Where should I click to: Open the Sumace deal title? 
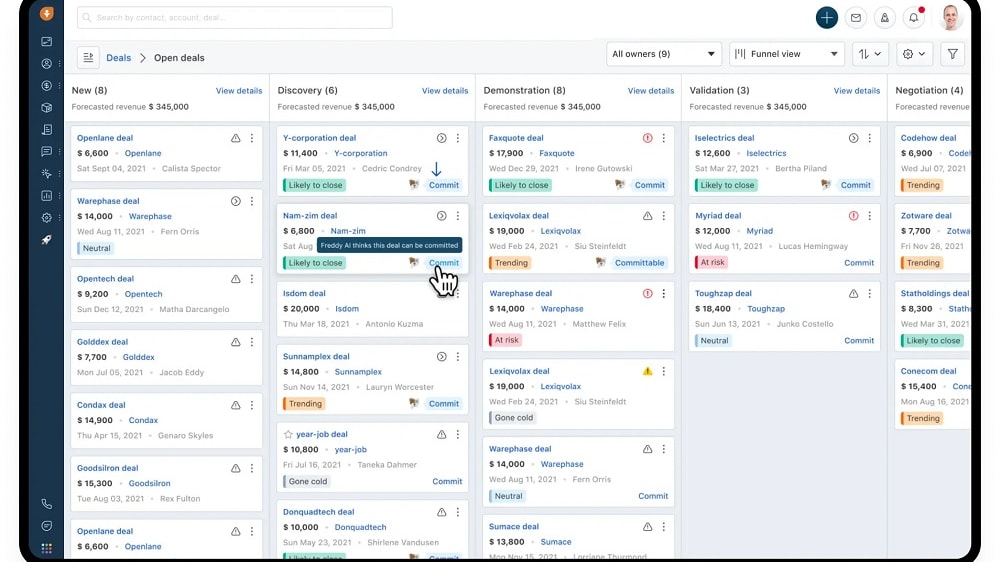pos(513,527)
